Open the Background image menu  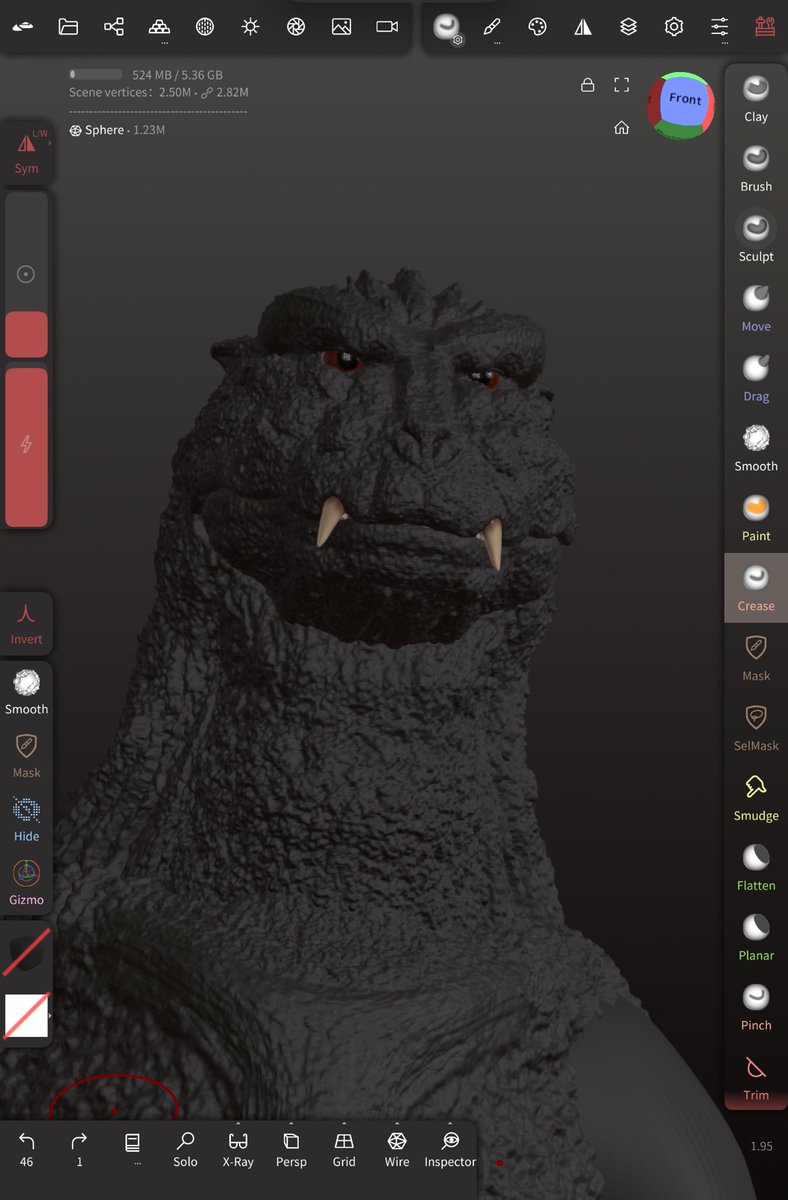click(x=342, y=27)
